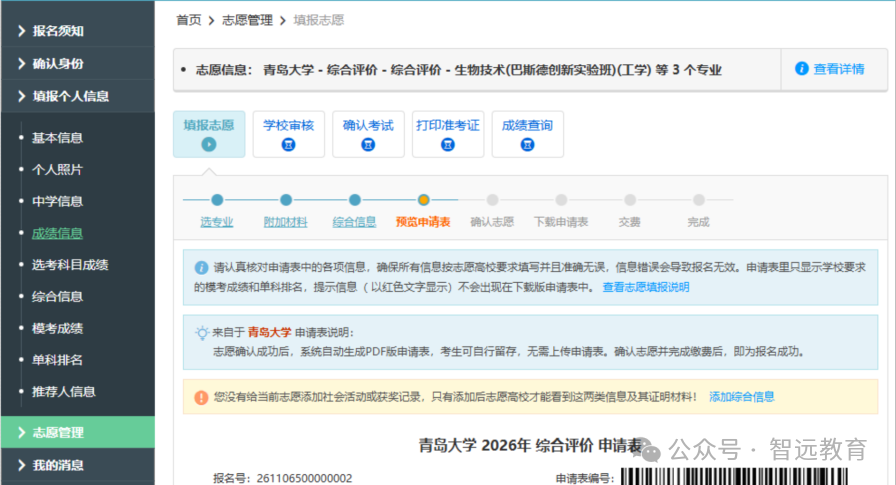The width and height of the screenshot is (896, 485).
Task: Select the 学校审核 stage tab
Action: [289, 134]
